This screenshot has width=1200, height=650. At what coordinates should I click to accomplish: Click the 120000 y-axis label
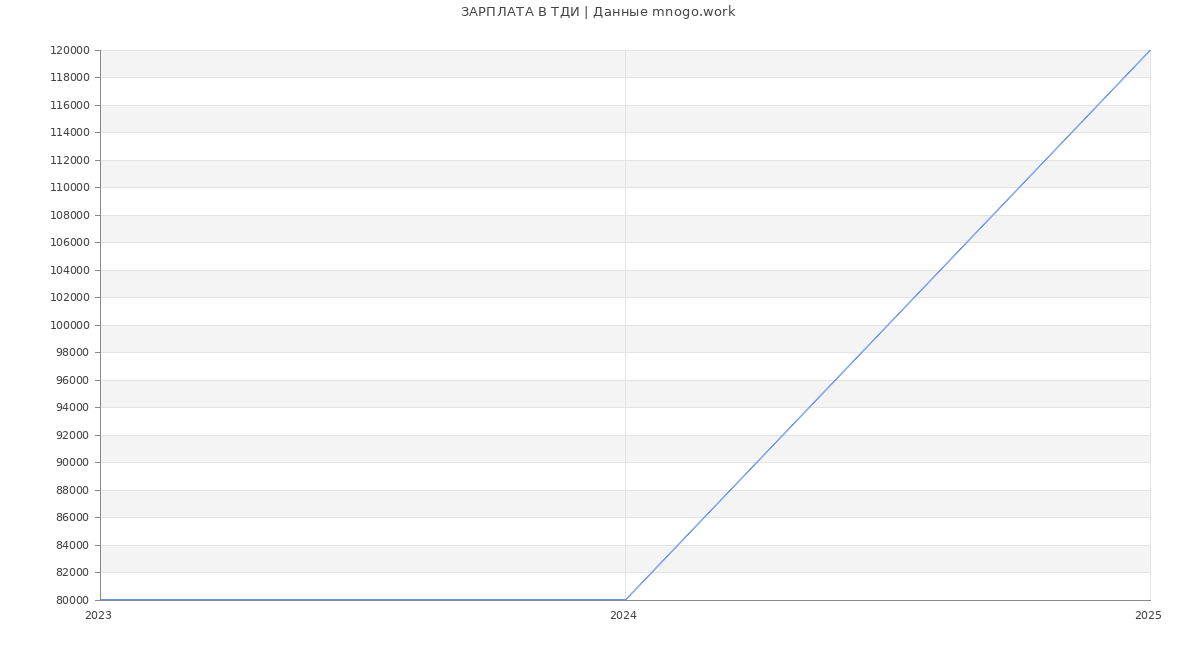point(69,50)
